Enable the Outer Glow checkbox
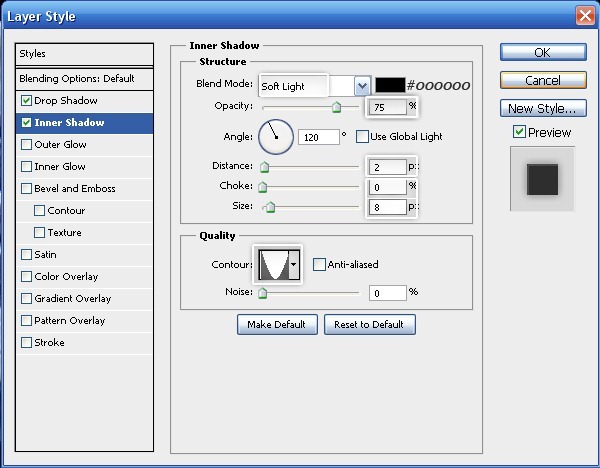This screenshot has width=600, height=468. [26, 145]
